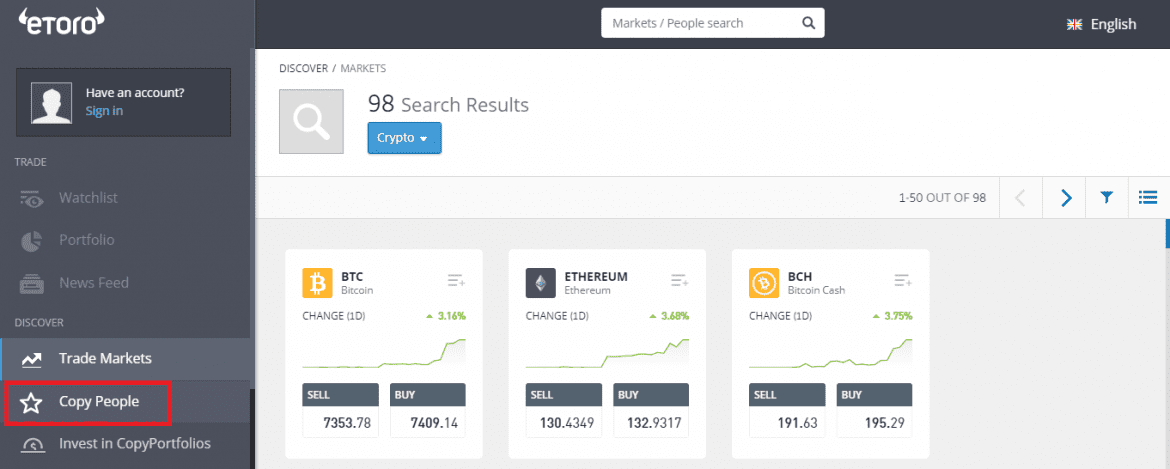Go to next results page arrow
The height and width of the screenshot is (469, 1170).
click(x=1065, y=198)
